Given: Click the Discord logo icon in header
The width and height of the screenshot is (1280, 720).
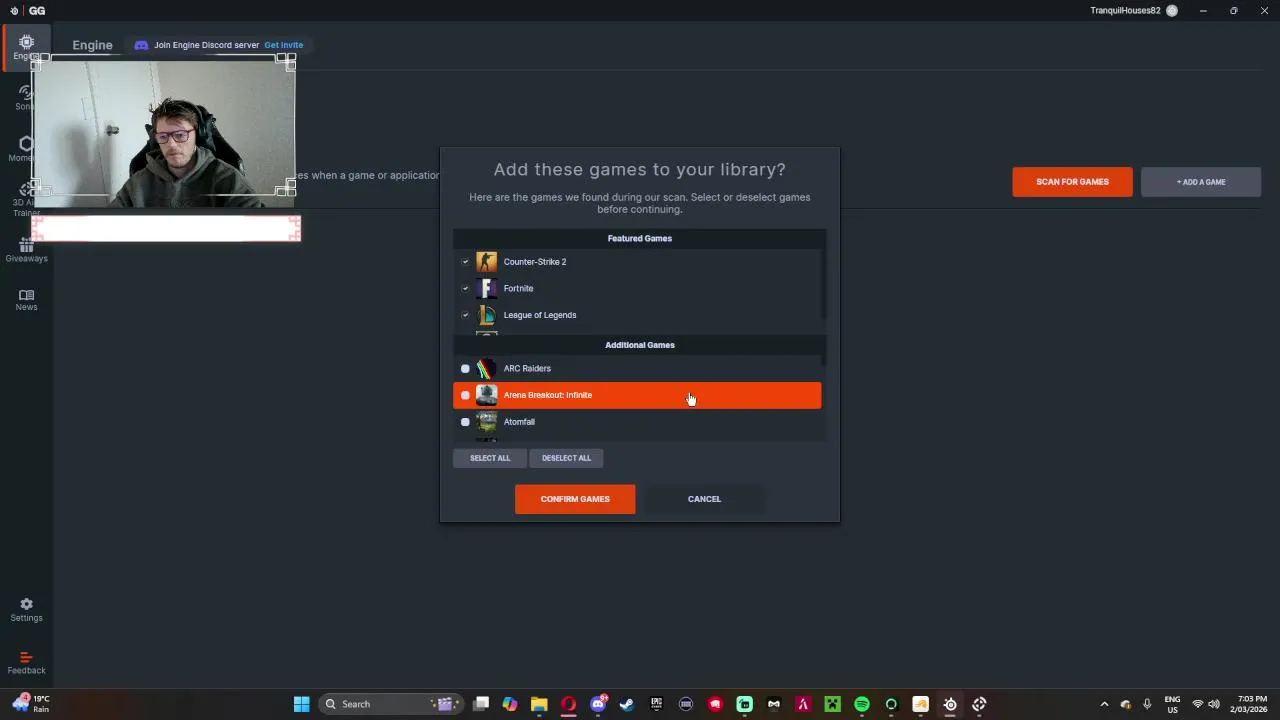Looking at the screenshot, I should pyautogui.click(x=141, y=45).
